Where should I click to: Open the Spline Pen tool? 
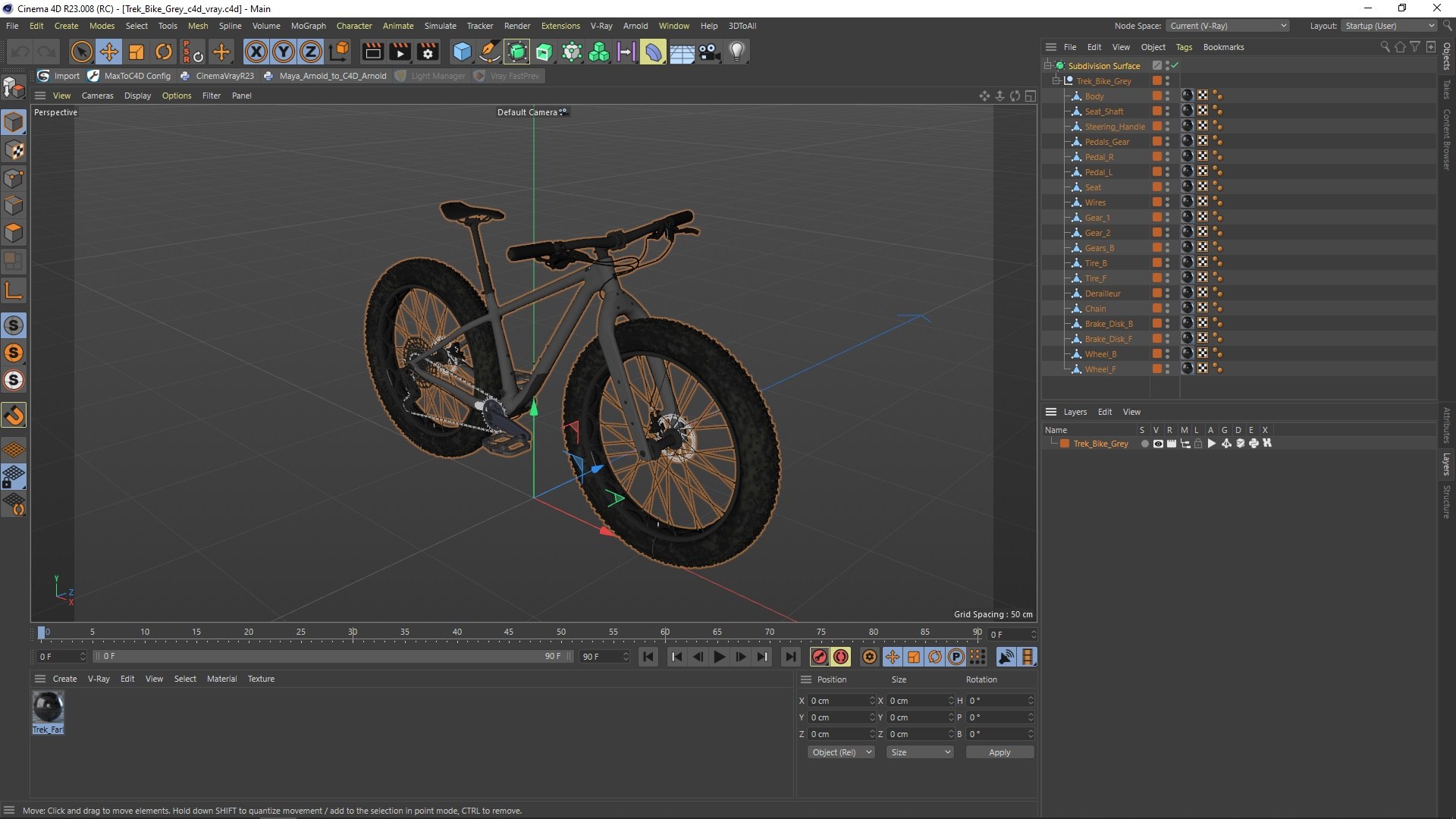pyautogui.click(x=489, y=52)
